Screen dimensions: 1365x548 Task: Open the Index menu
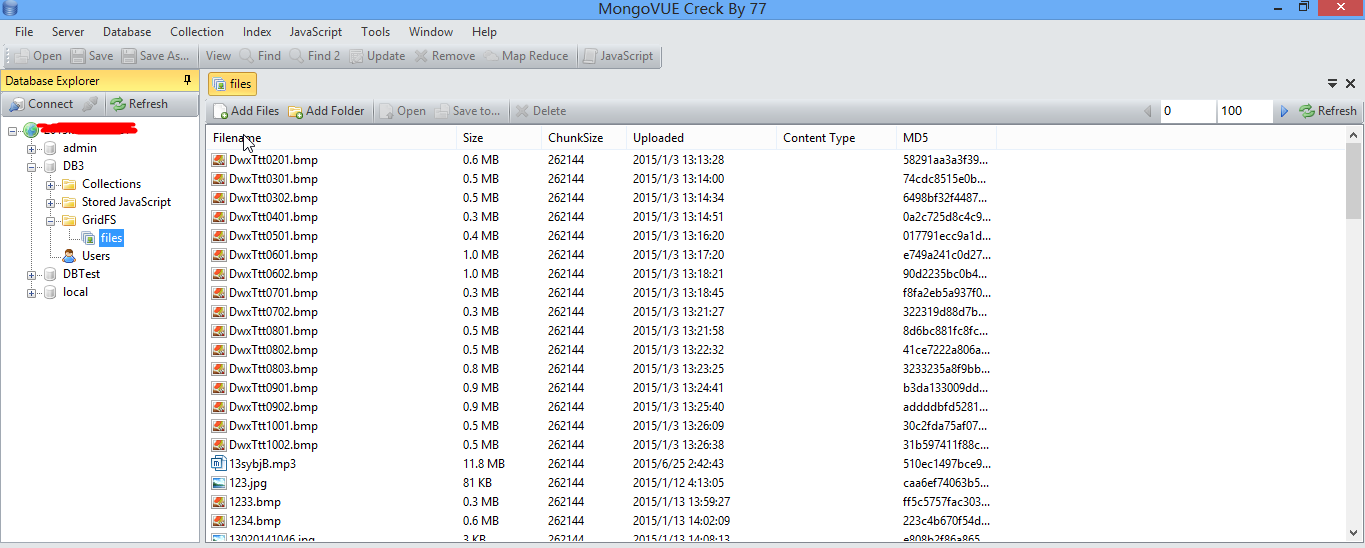click(257, 32)
